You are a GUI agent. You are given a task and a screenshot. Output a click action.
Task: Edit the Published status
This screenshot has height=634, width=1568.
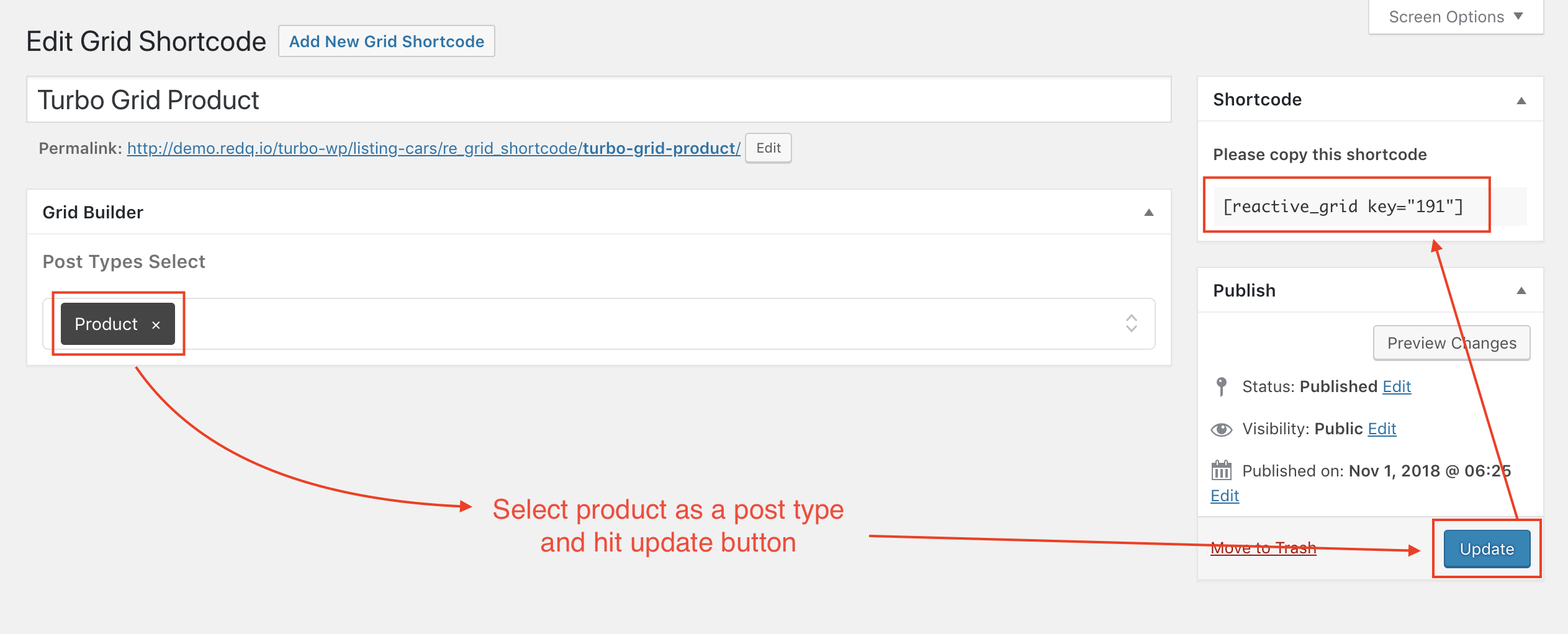1397,386
